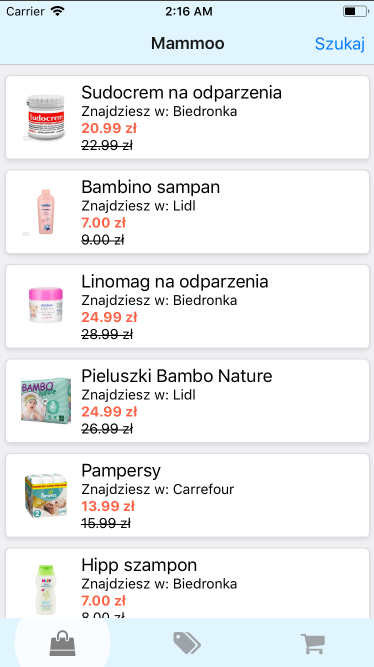
Task: Switch to the price tags tab
Action: coord(187,643)
